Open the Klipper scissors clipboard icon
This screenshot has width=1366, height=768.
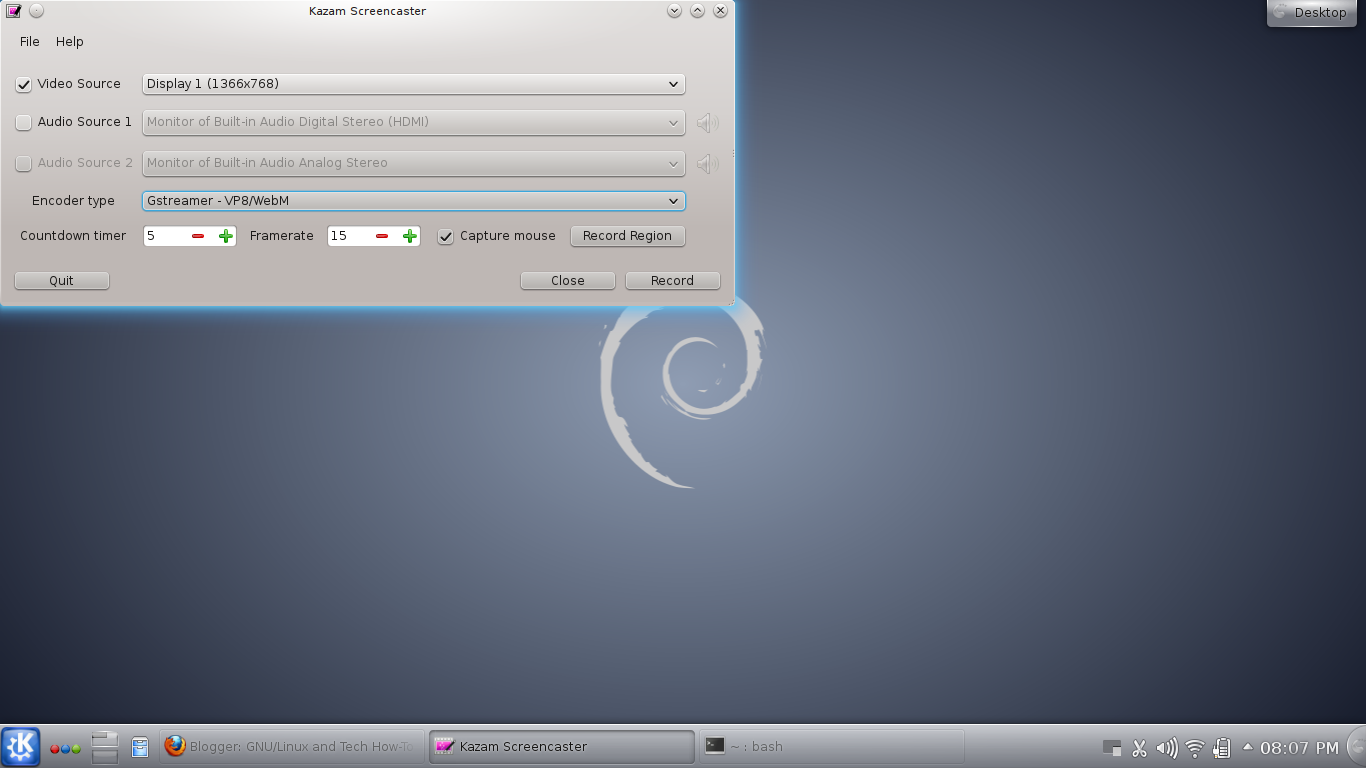tap(1139, 748)
